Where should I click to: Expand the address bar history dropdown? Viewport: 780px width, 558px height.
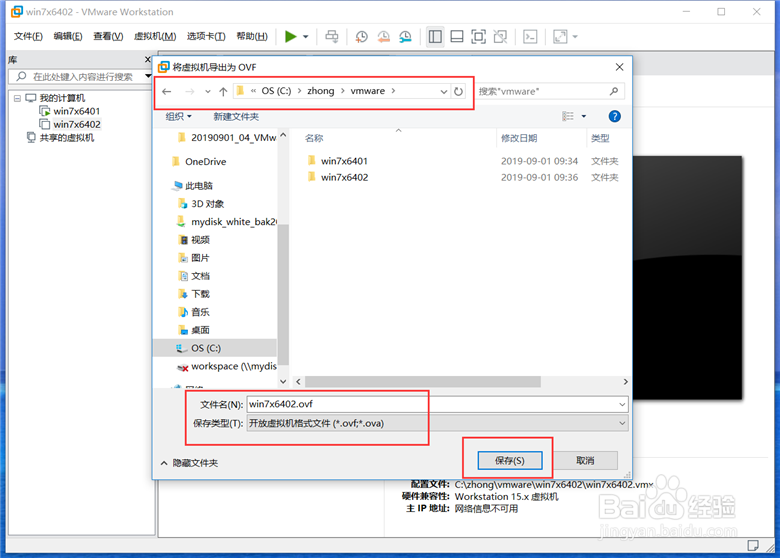click(x=444, y=92)
